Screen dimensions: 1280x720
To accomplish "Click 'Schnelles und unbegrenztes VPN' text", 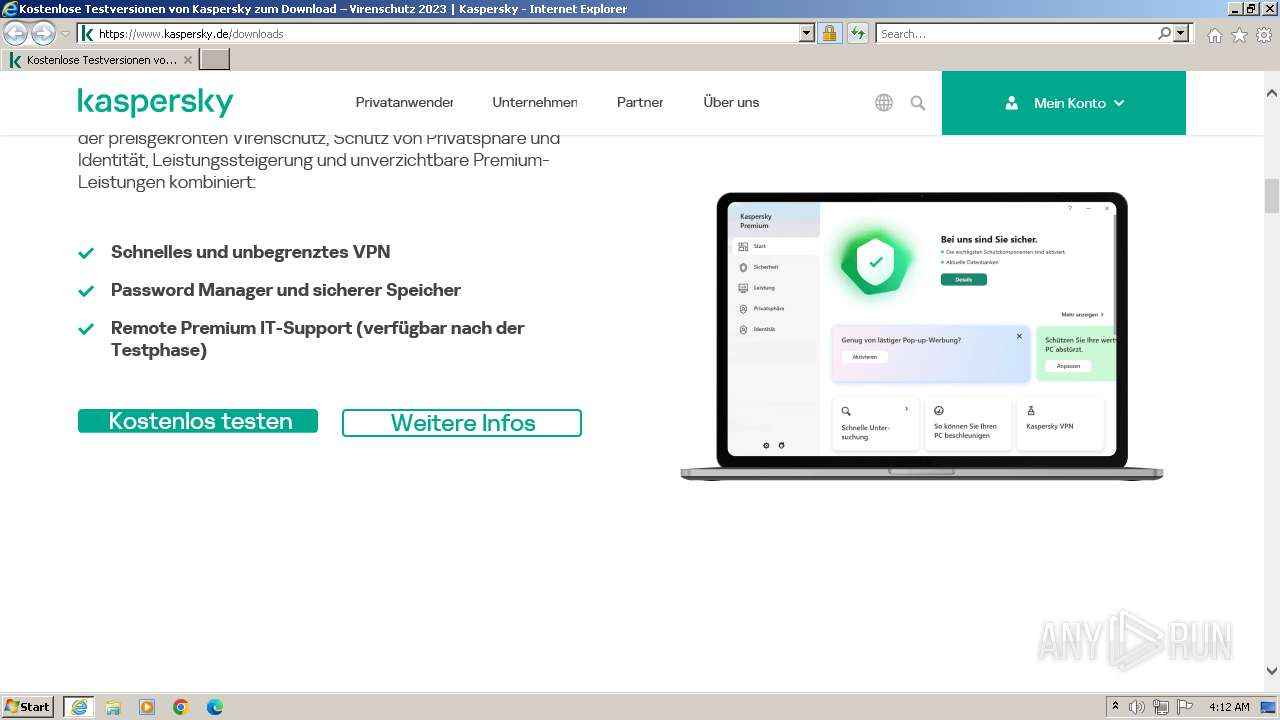I will pos(251,252).
